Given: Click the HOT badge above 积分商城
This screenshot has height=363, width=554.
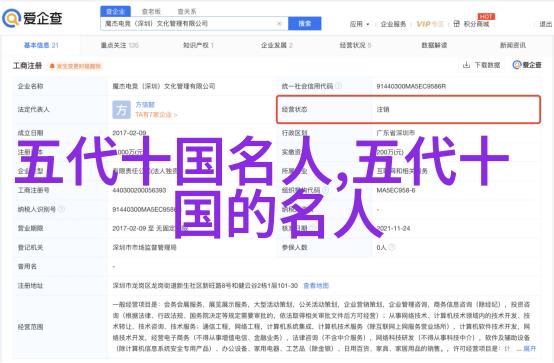Looking at the screenshot, I should (x=486, y=16).
